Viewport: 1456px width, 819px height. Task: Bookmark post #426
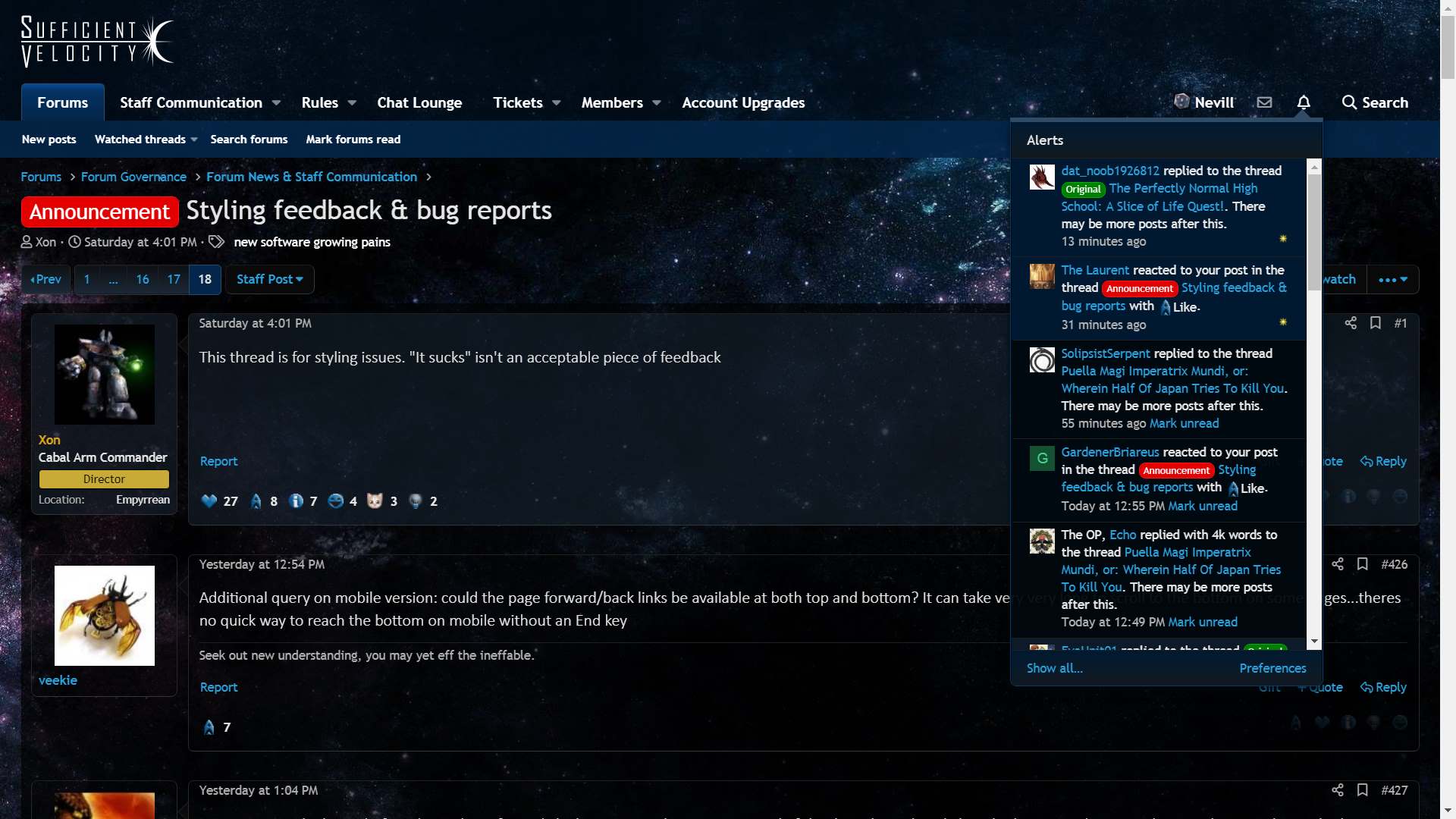(x=1363, y=564)
